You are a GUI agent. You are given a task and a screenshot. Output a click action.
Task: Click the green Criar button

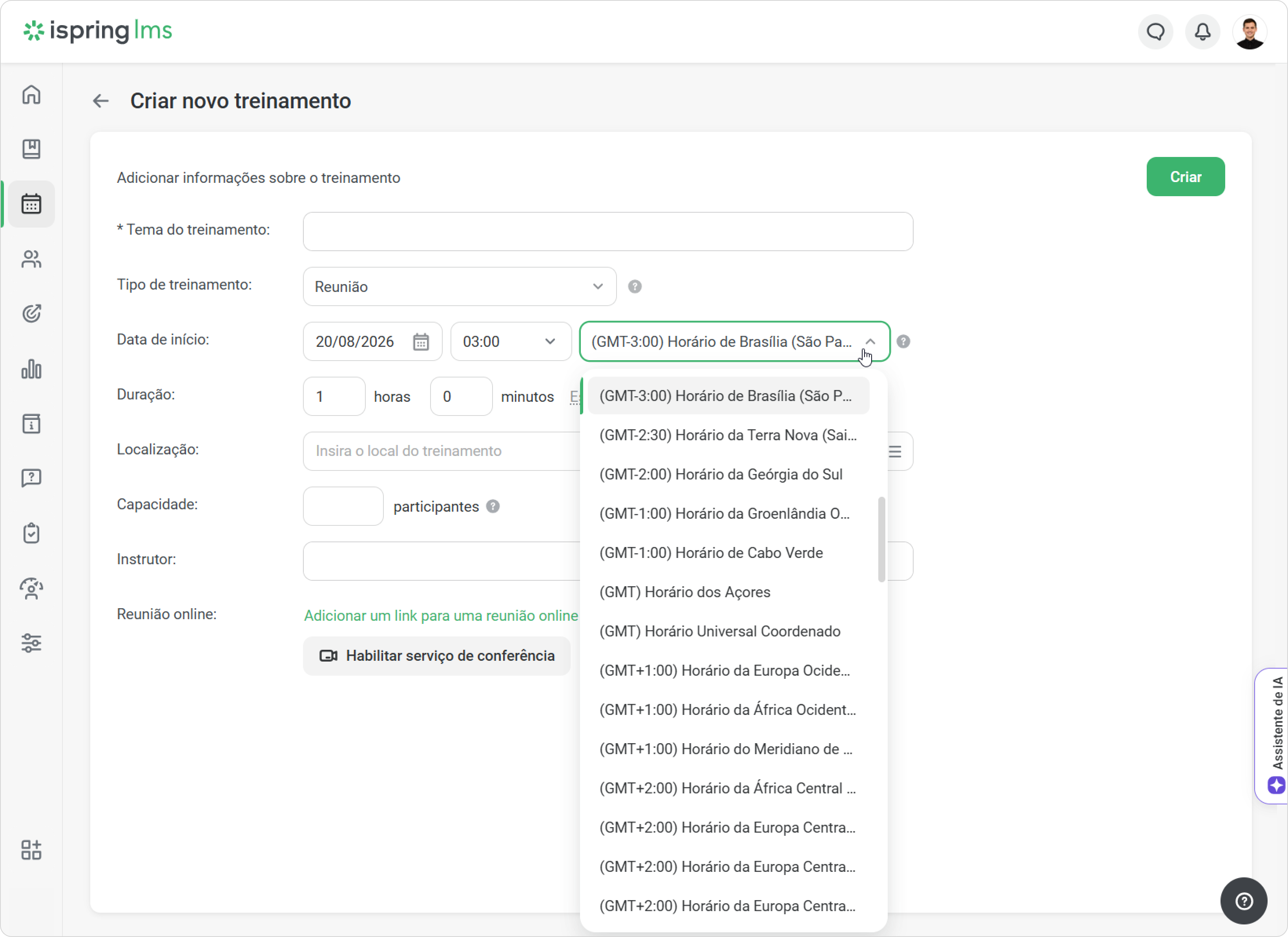tap(1185, 177)
